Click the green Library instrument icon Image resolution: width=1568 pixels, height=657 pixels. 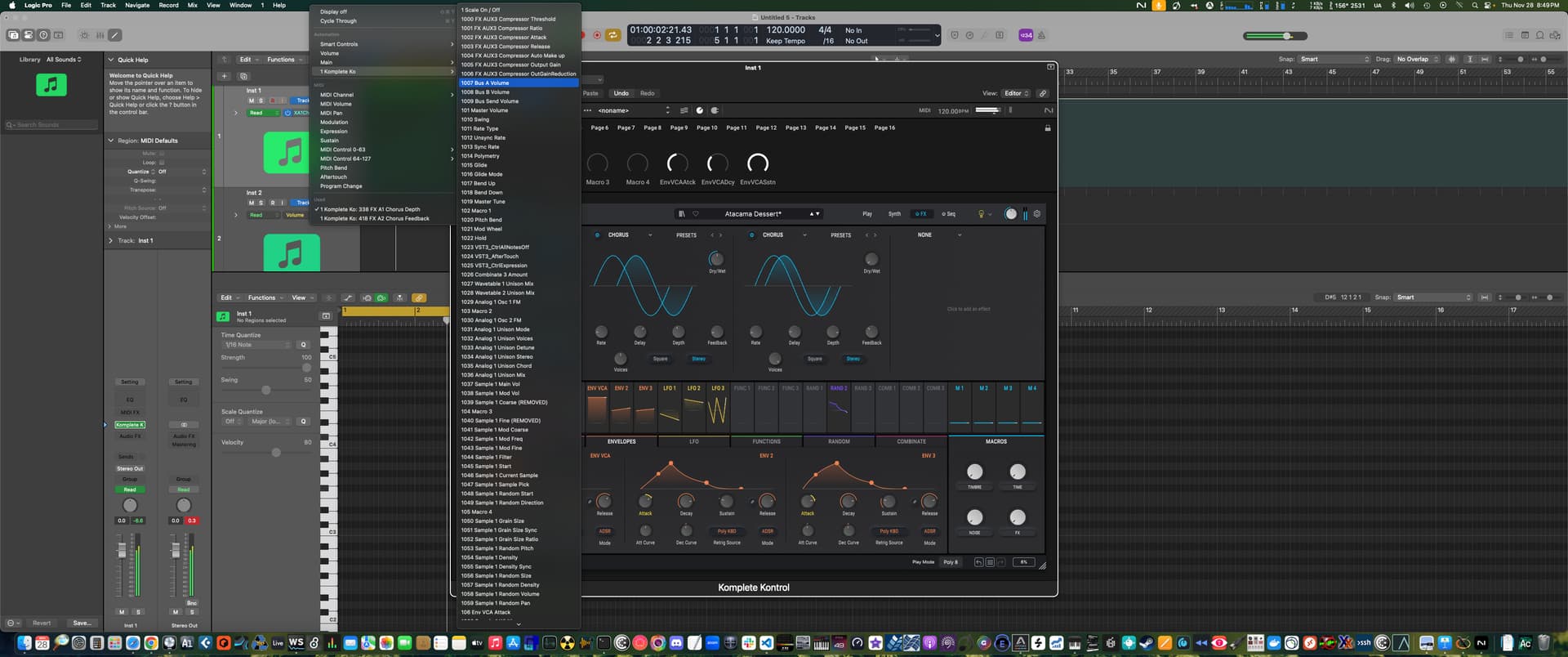coord(51,84)
